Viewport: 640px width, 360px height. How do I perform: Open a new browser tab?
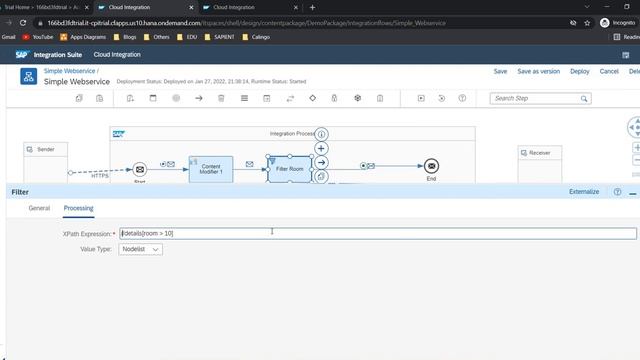pyautogui.click(x=312, y=7)
